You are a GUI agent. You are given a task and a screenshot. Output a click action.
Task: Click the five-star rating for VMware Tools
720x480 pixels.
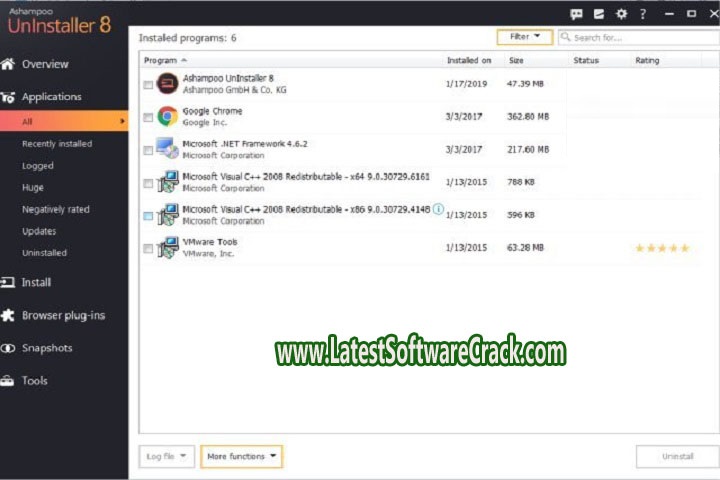tap(662, 248)
